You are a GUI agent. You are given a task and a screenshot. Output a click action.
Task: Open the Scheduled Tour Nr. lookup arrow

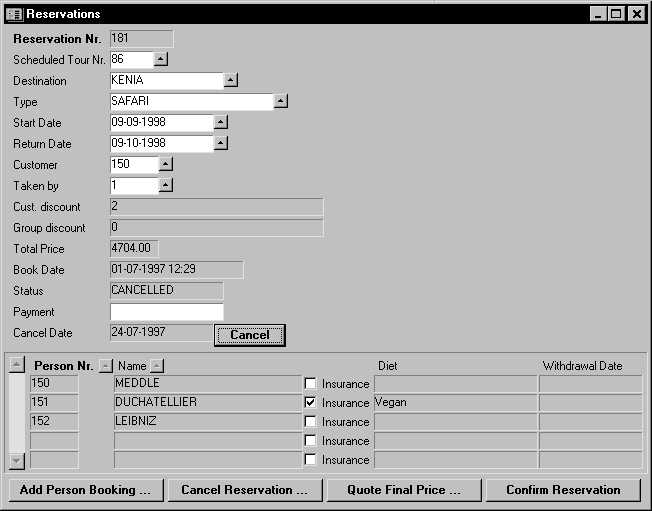[x=161, y=59]
